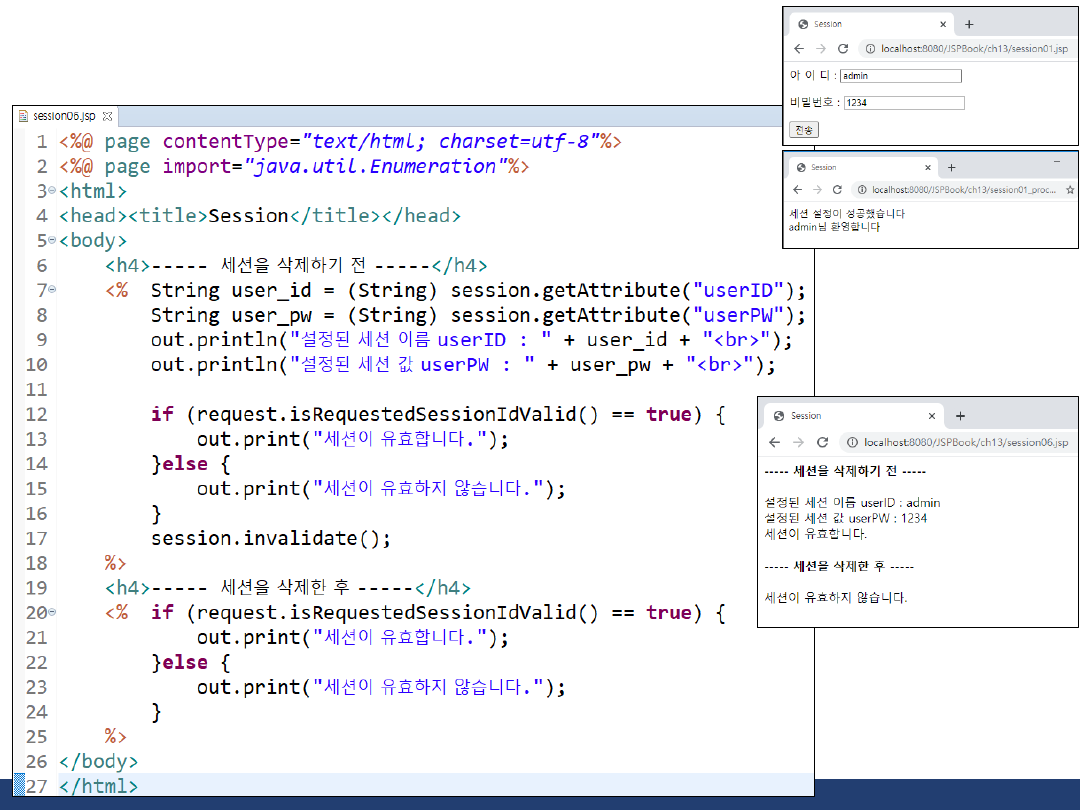Collapse the scriptlet fold at line 20

pos(52,613)
